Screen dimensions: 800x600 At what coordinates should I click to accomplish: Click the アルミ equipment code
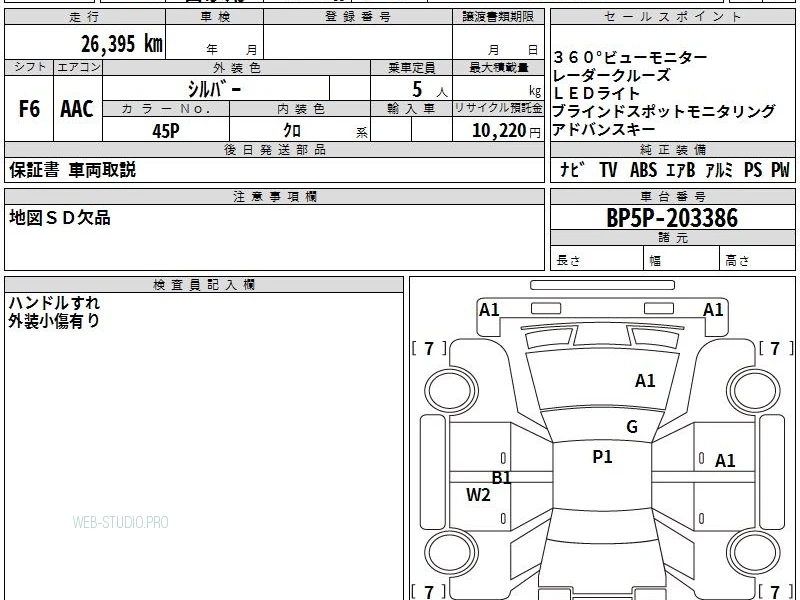point(719,169)
